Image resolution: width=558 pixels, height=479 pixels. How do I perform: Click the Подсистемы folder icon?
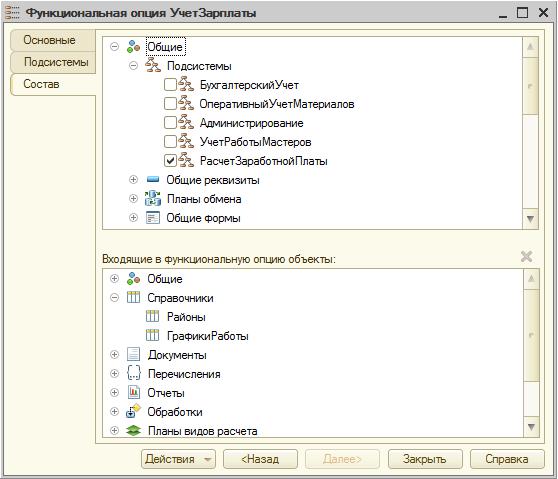(153, 65)
